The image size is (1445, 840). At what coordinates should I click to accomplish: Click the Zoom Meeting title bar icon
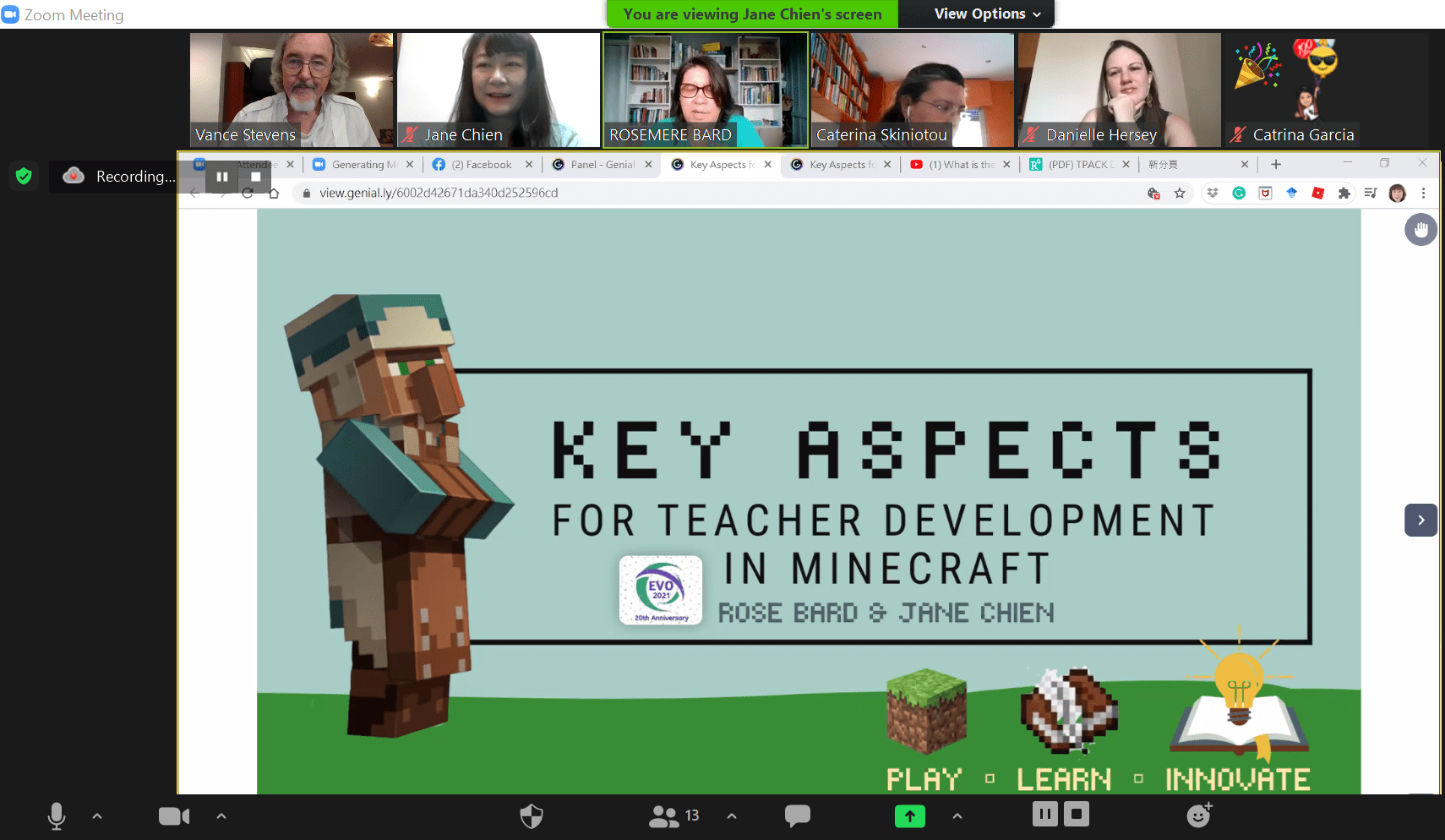(10, 14)
